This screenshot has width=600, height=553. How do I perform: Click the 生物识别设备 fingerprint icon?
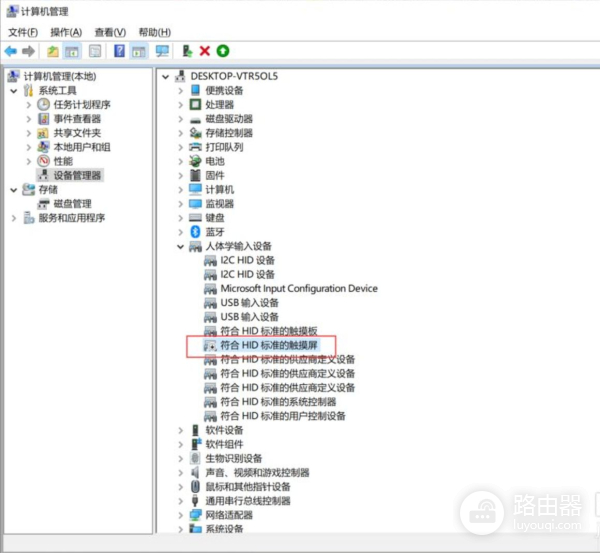coord(195,458)
